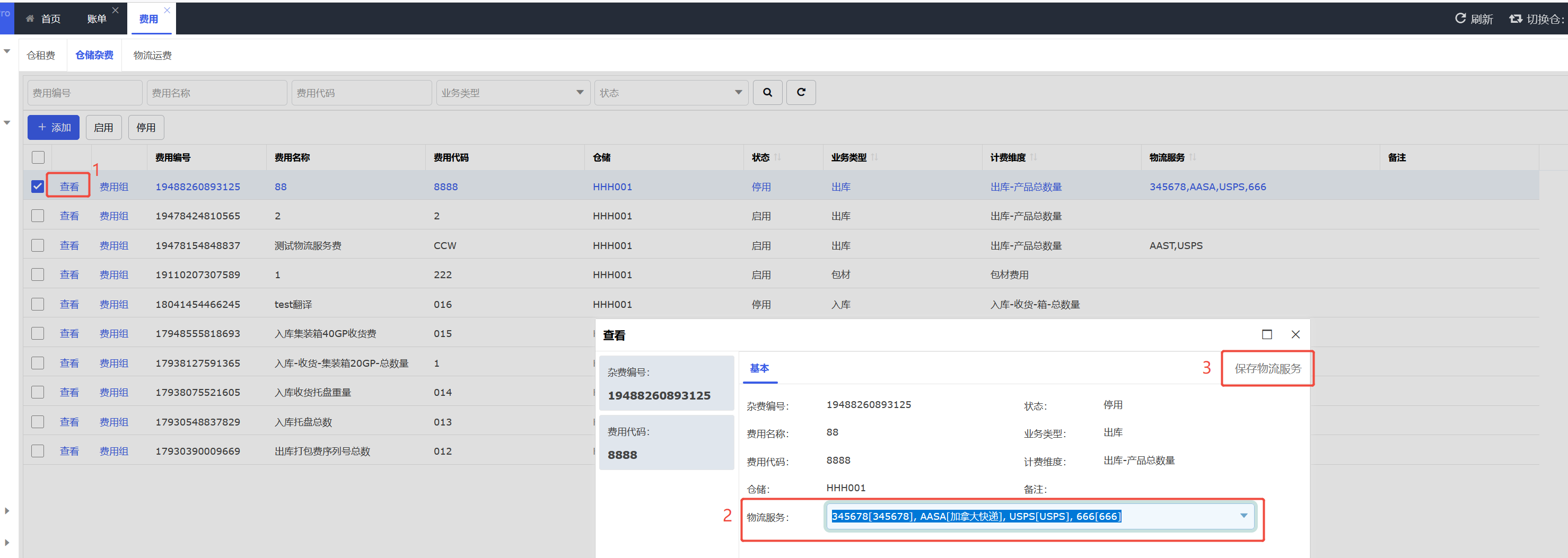The height and width of the screenshot is (558, 1568).
Task: Uncheck the row 19488260893125 checkbox
Action: click(x=38, y=187)
